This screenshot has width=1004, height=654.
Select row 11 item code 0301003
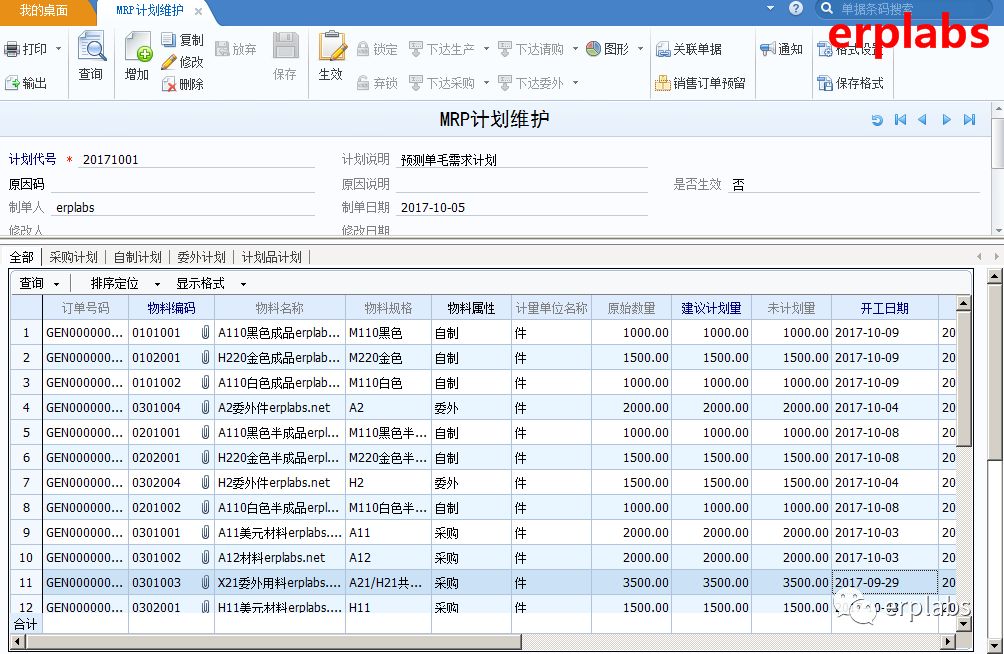click(156, 583)
